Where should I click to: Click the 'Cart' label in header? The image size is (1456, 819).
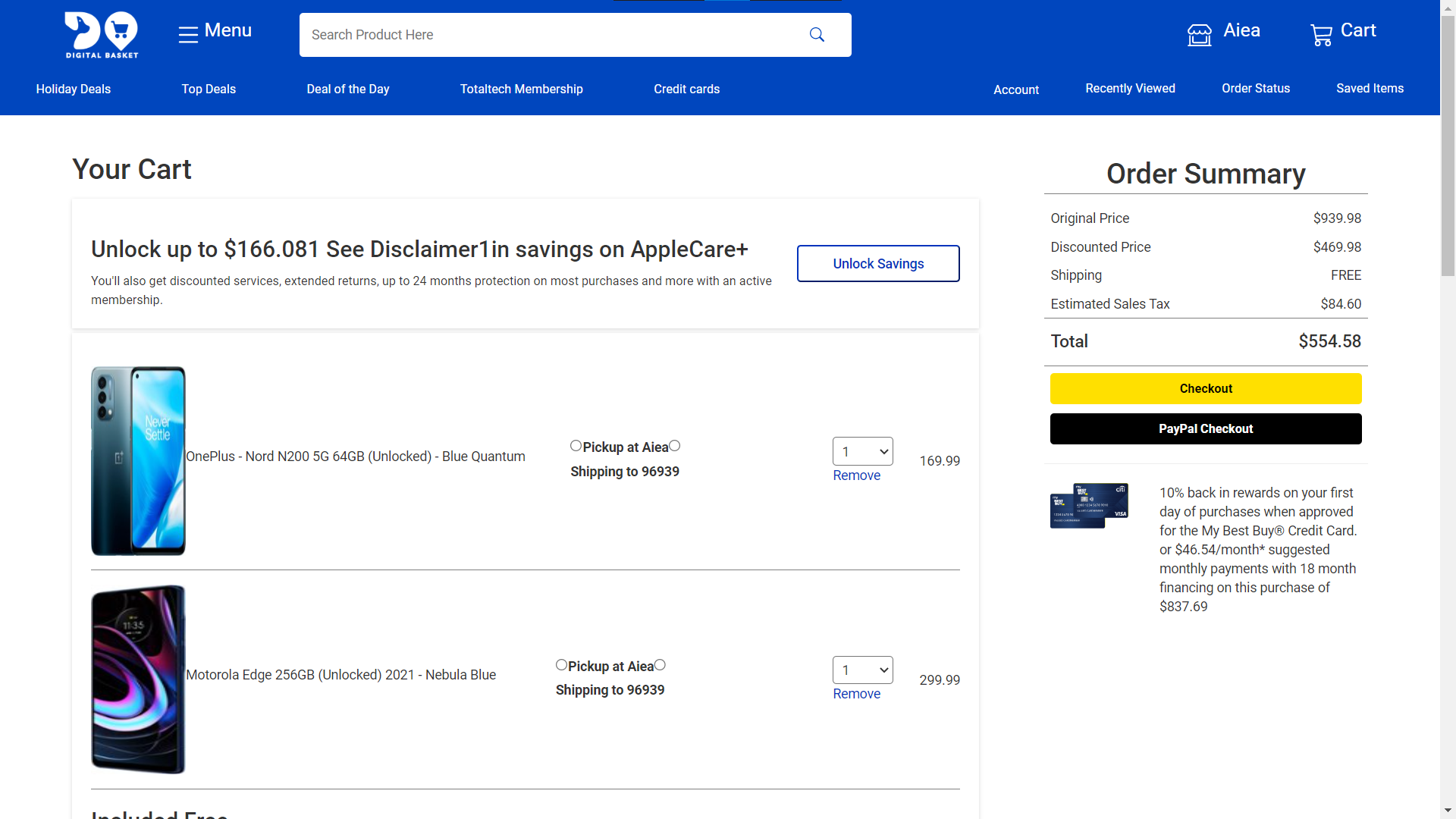(x=1358, y=30)
